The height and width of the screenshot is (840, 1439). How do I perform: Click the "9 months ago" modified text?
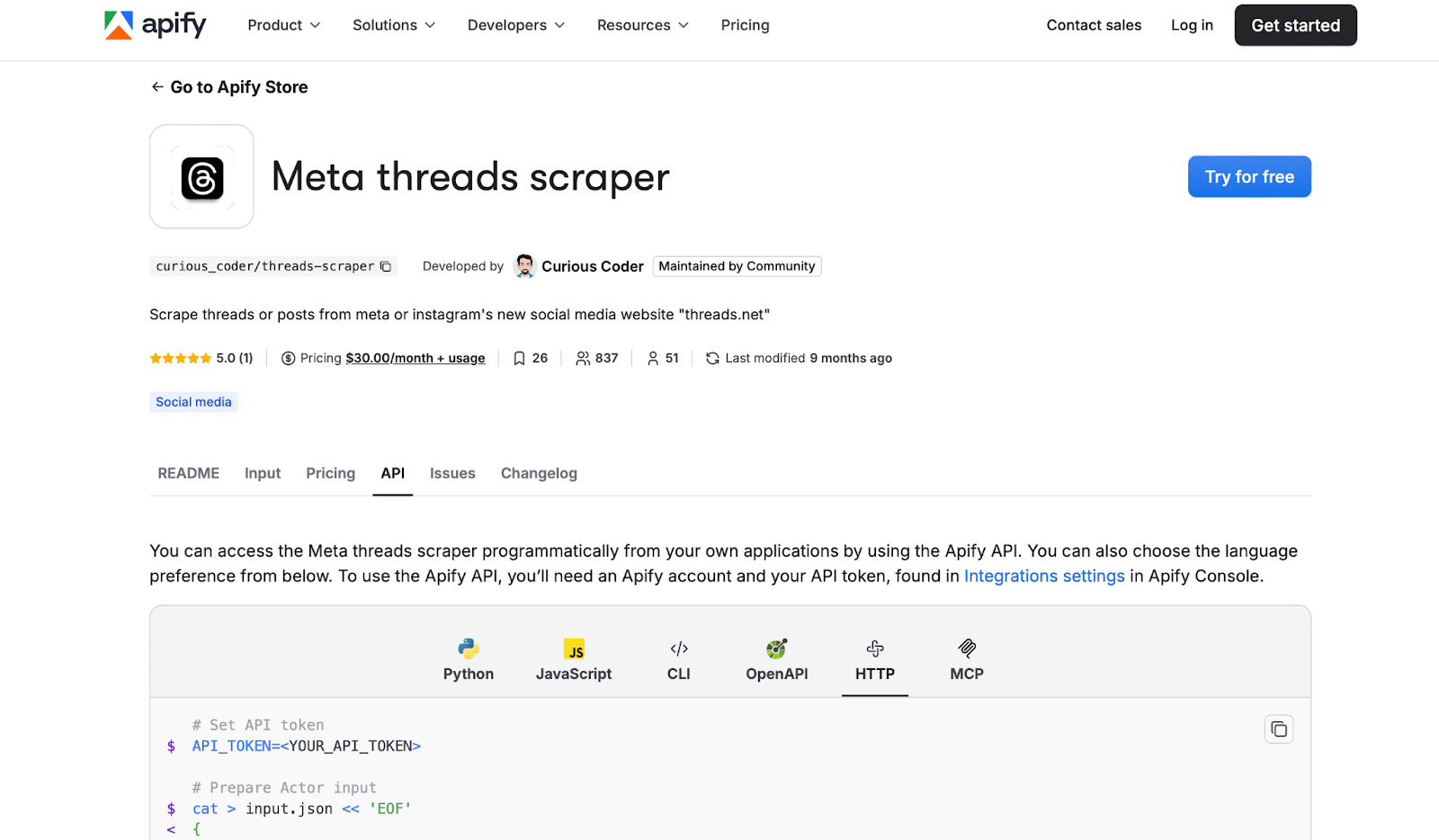pos(851,358)
